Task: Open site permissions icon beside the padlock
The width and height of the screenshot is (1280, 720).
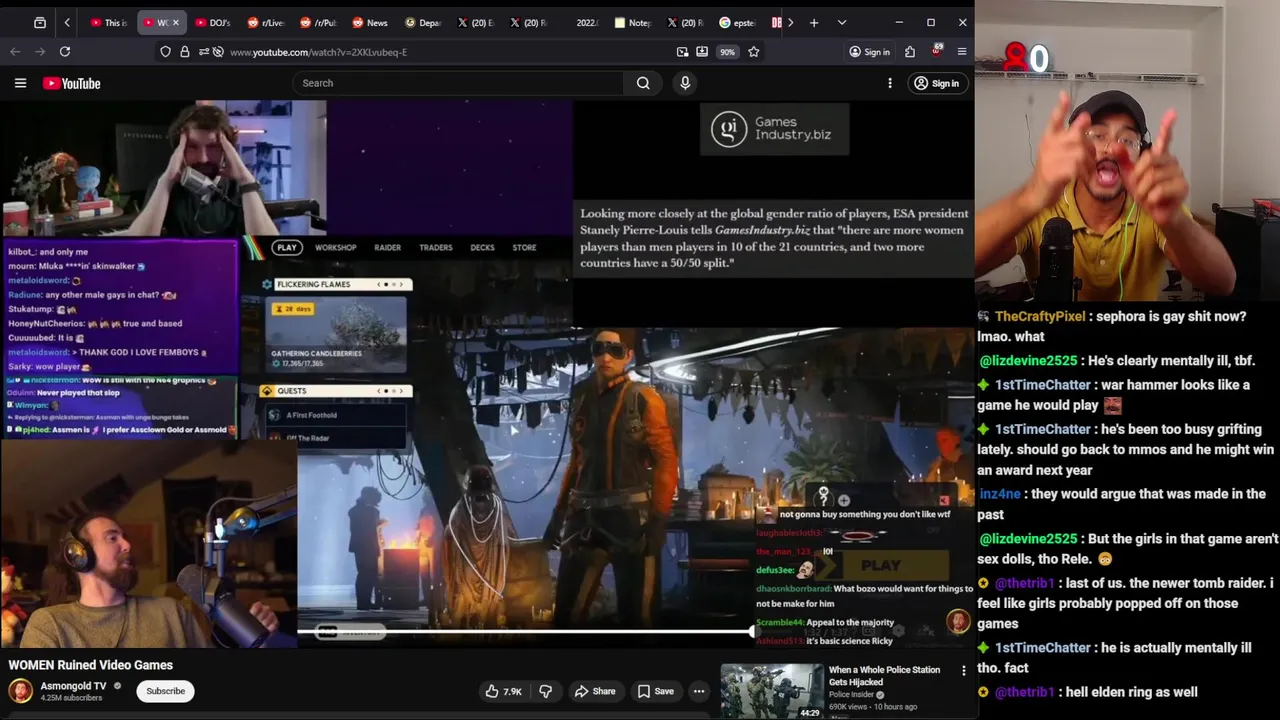Action: pyautogui.click(x=204, y=52)
